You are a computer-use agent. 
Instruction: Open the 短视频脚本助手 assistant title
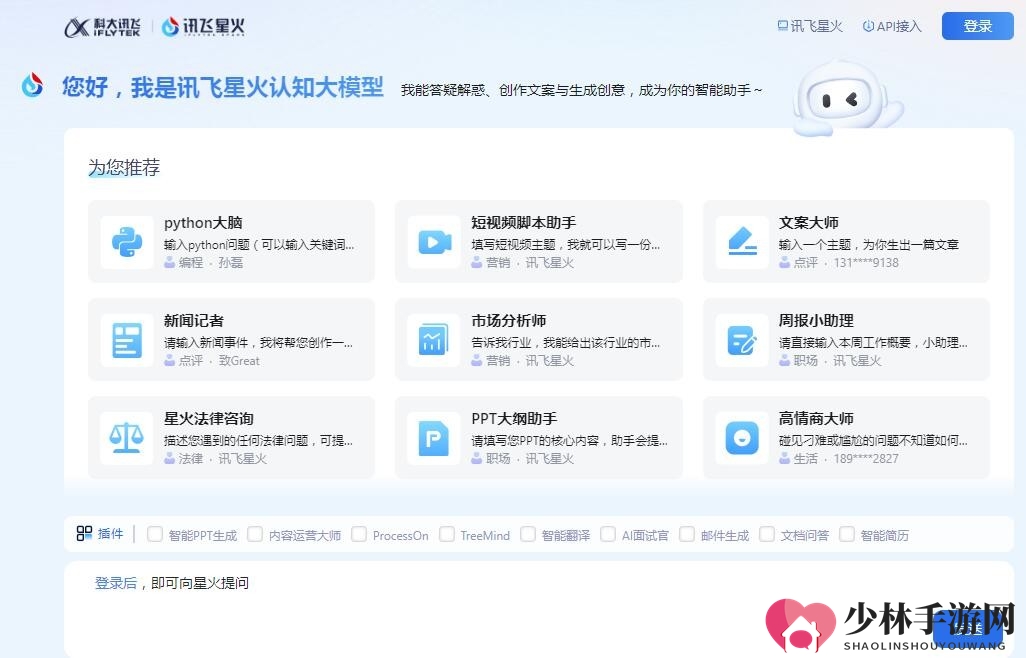click(523, 223)
